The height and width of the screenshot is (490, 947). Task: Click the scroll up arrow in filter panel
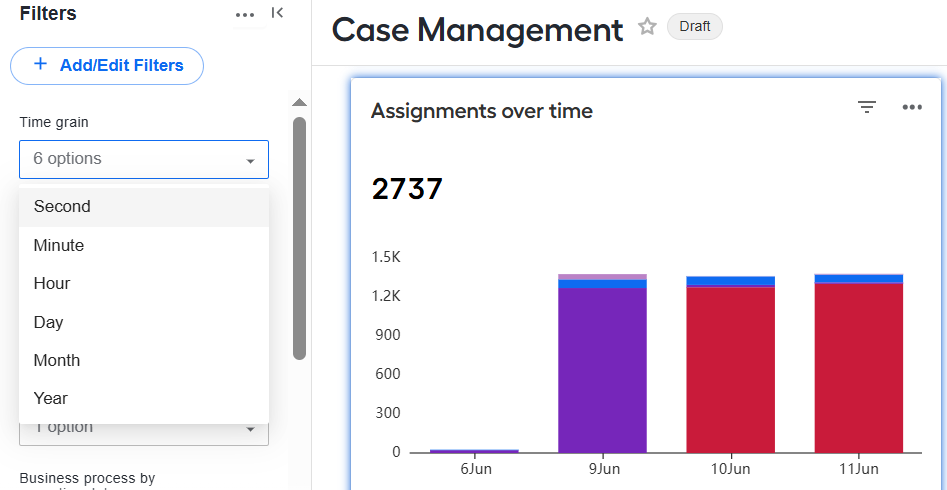coord(299,102)
